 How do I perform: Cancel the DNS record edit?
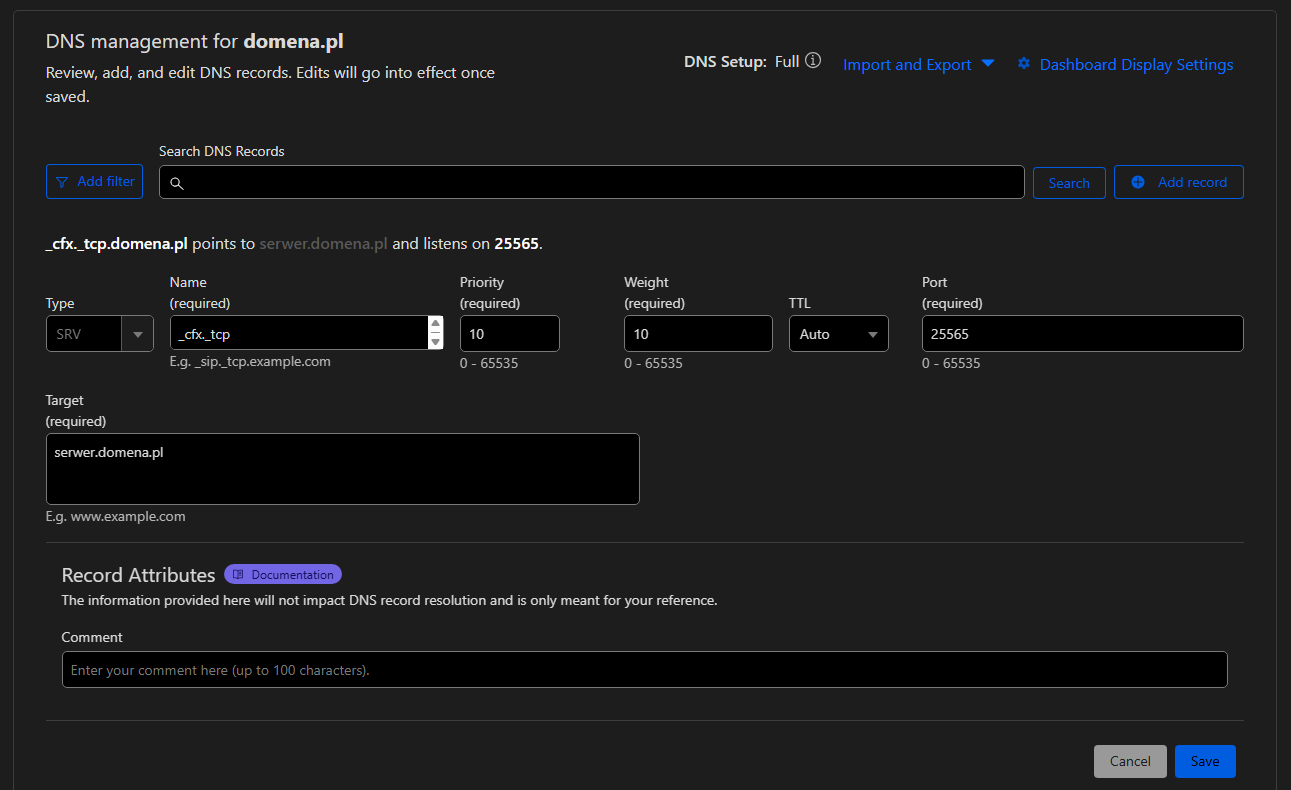click(x=1130, y=761)
